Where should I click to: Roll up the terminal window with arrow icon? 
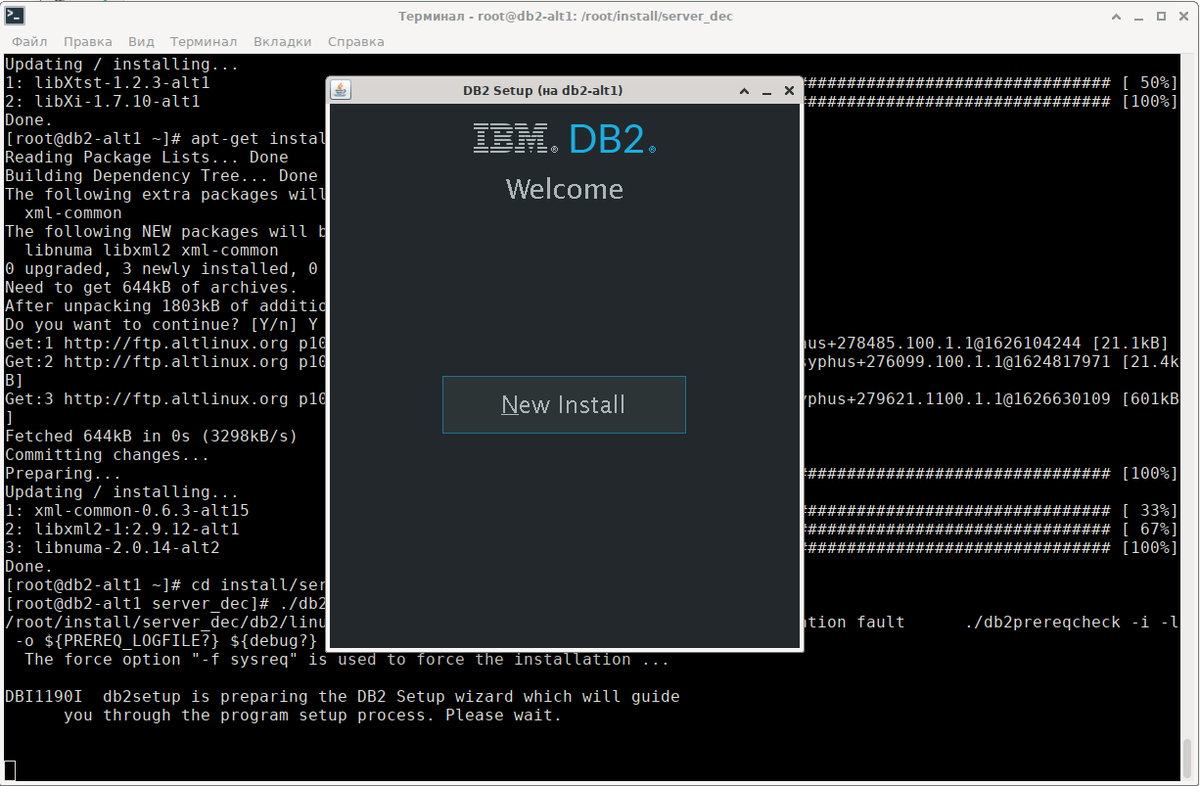[1115, 16]
